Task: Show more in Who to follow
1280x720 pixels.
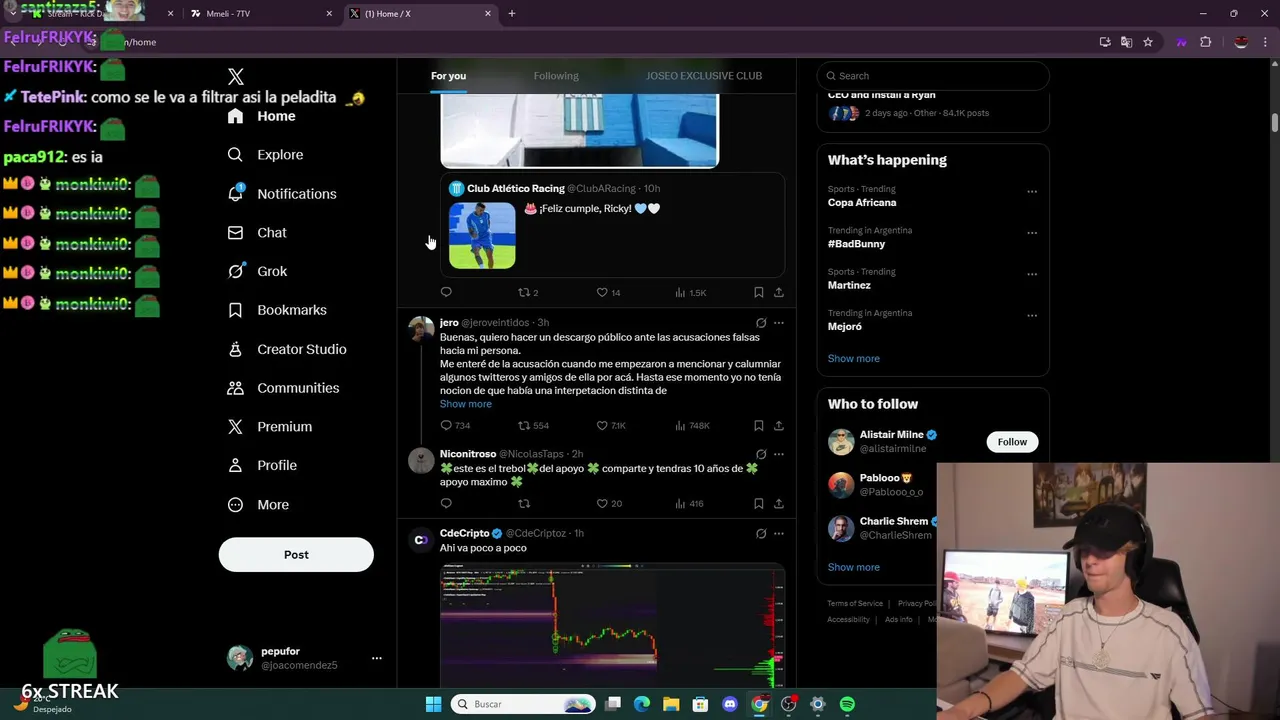Action: click(x=854, y=567)
